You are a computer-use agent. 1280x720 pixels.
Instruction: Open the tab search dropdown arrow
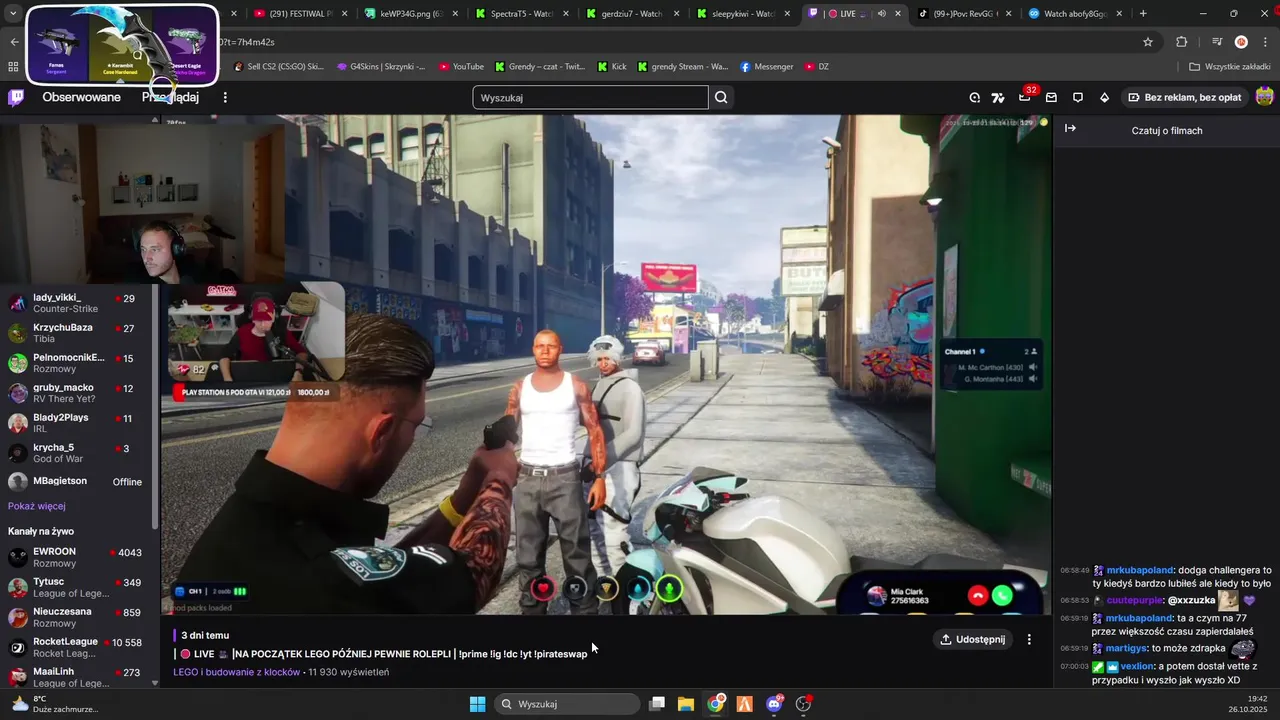coord(13,13)
